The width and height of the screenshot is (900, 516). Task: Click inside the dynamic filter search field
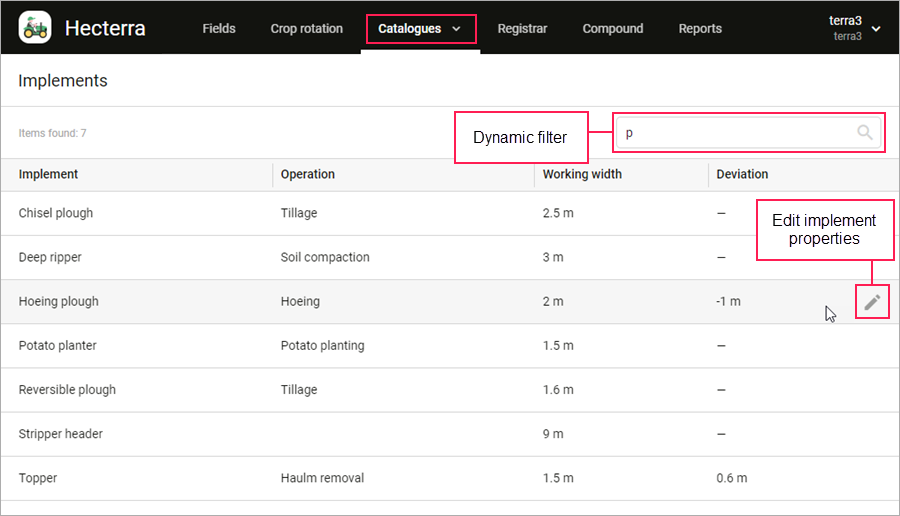[735, 133]
